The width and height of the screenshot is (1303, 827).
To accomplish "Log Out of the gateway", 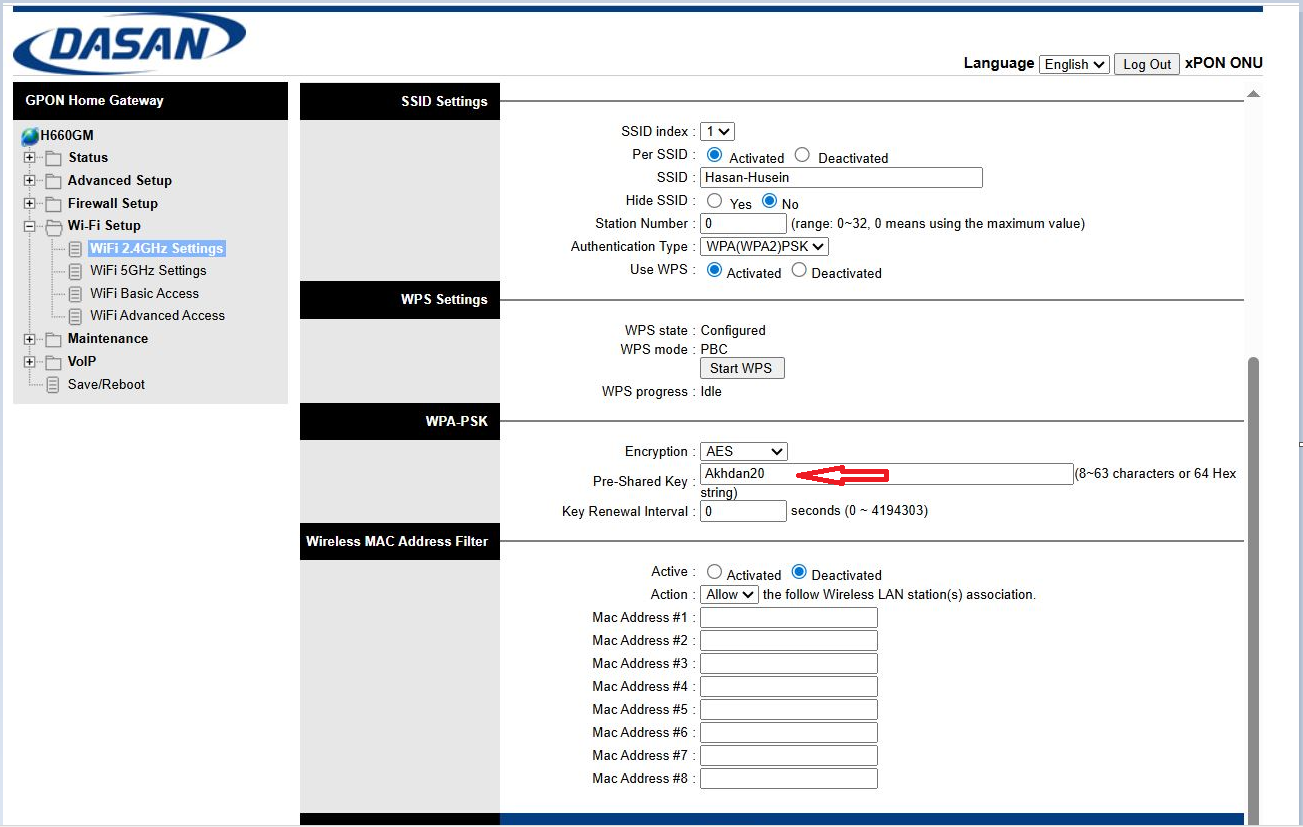I will pyautogui.click(x=1146, y=64).
